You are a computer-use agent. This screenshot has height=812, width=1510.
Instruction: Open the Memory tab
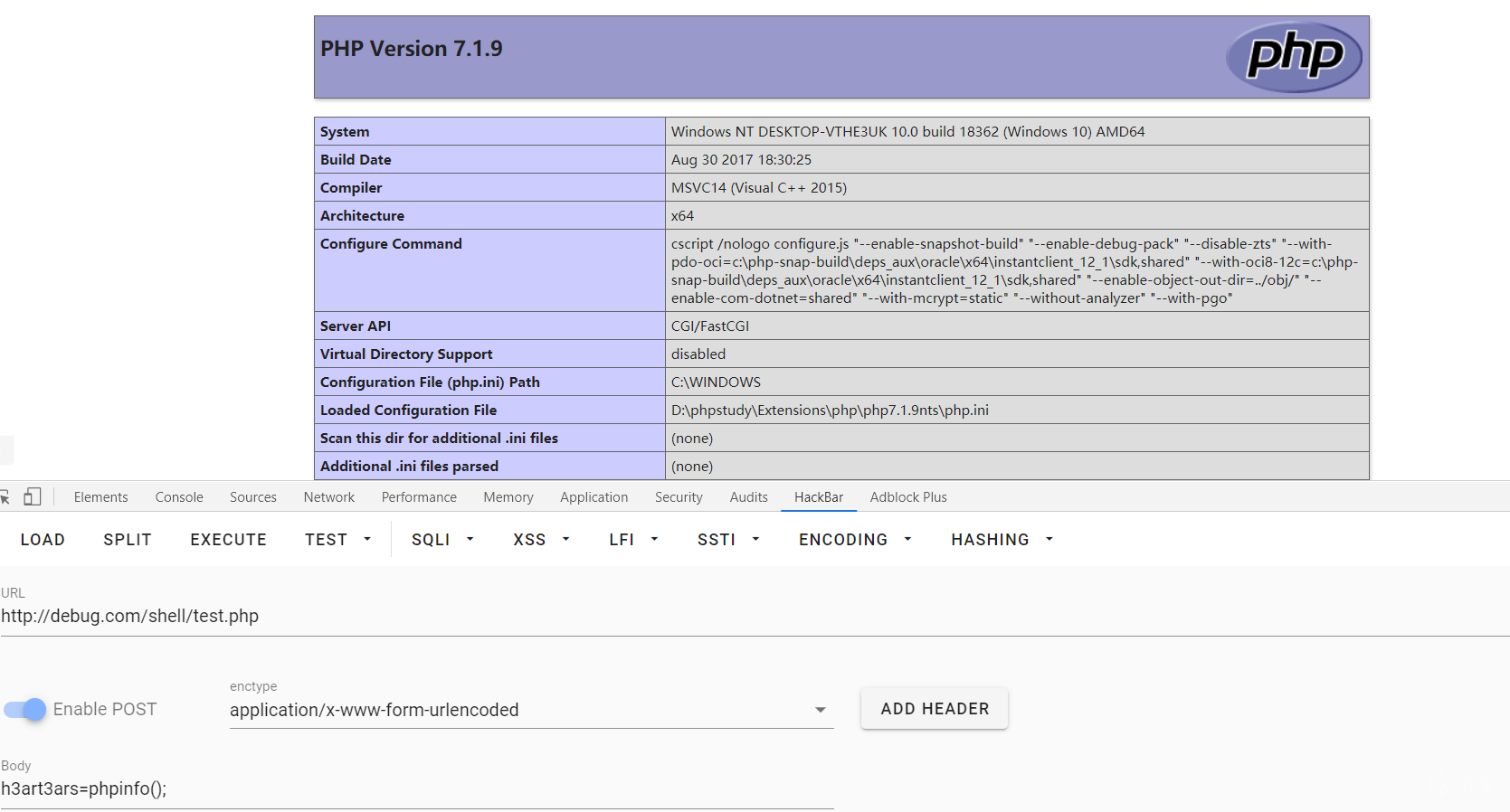tap(508, 497)
